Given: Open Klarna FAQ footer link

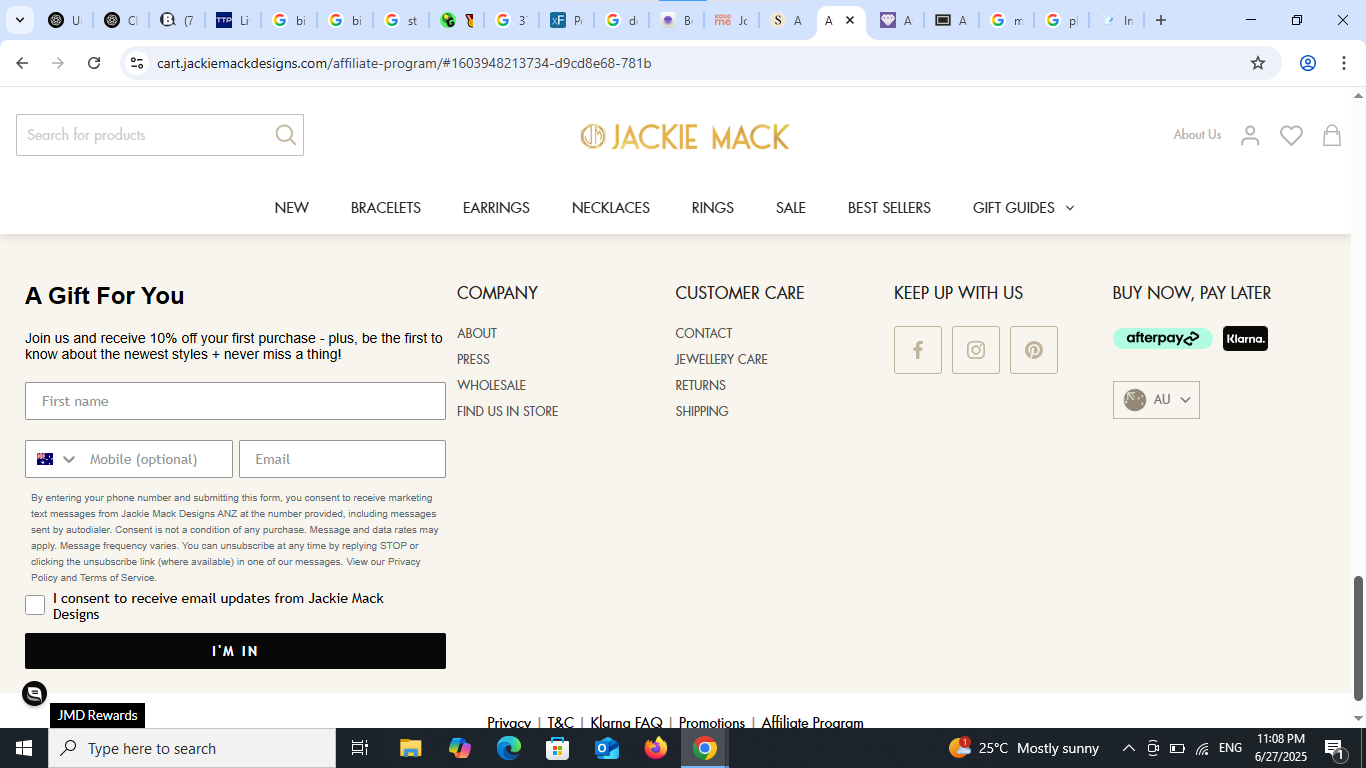Looking at the screenshot, I should [626, 722].
